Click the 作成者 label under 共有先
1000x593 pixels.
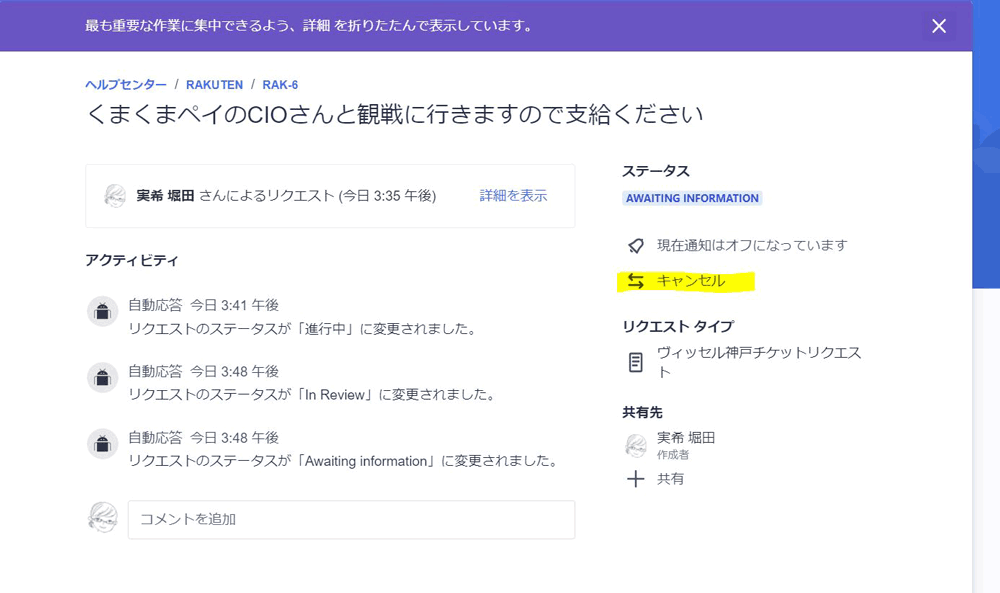pyautogui.click(x=673, y=455)
